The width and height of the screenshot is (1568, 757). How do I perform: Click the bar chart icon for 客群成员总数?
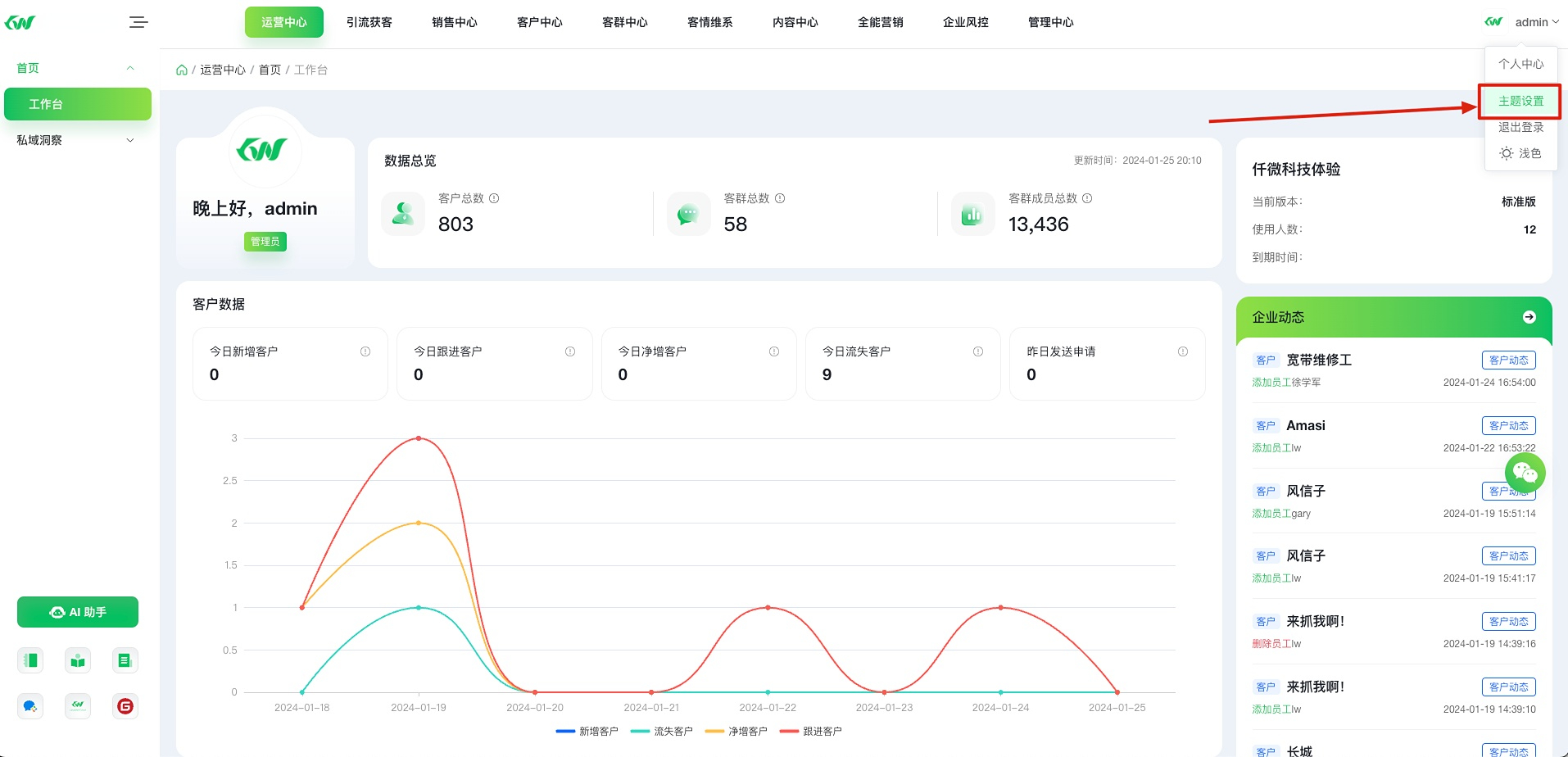coord(972,214)
